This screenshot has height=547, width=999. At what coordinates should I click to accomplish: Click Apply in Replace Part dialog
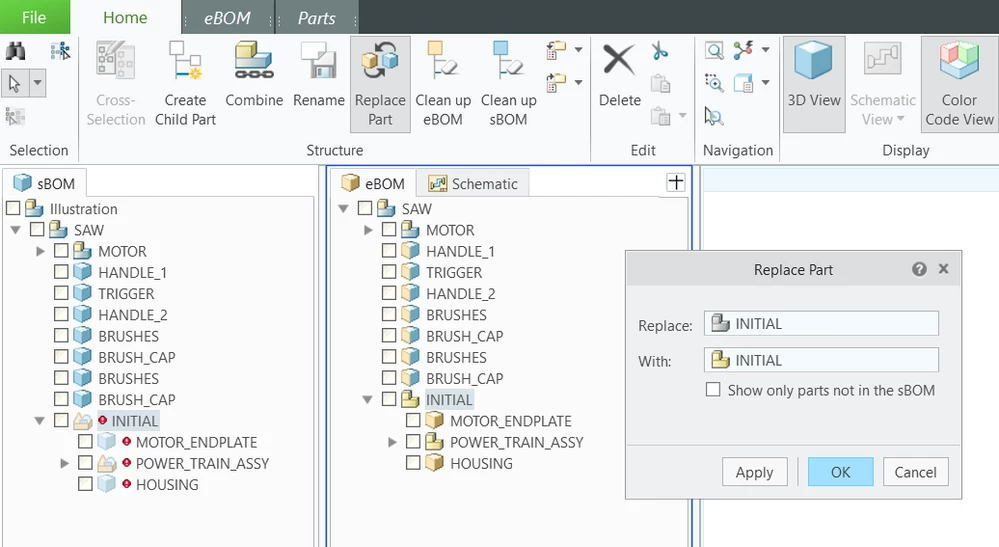(x=754, y=472)
